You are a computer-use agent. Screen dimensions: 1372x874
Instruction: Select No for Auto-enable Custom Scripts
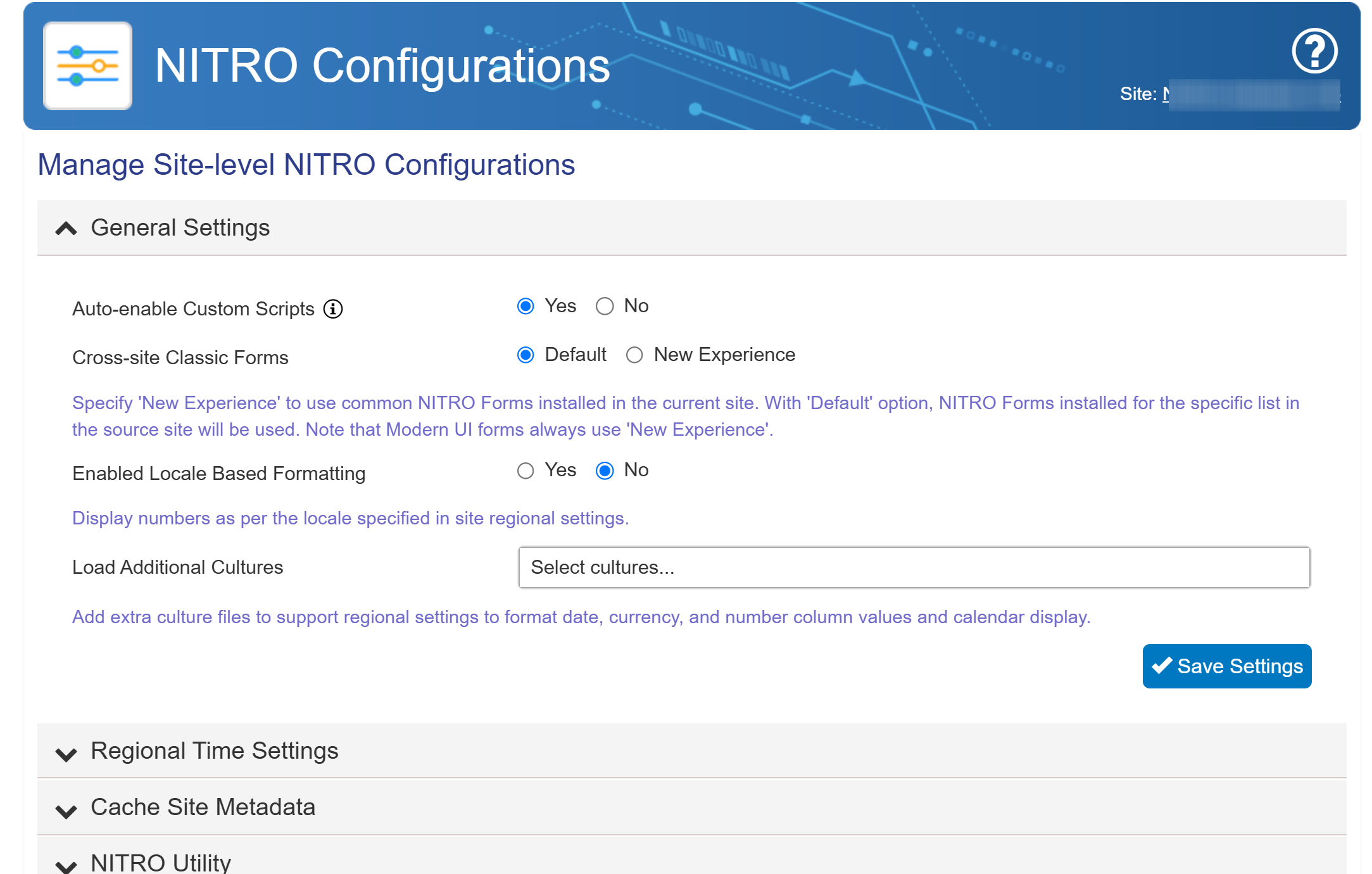[605, 307]
